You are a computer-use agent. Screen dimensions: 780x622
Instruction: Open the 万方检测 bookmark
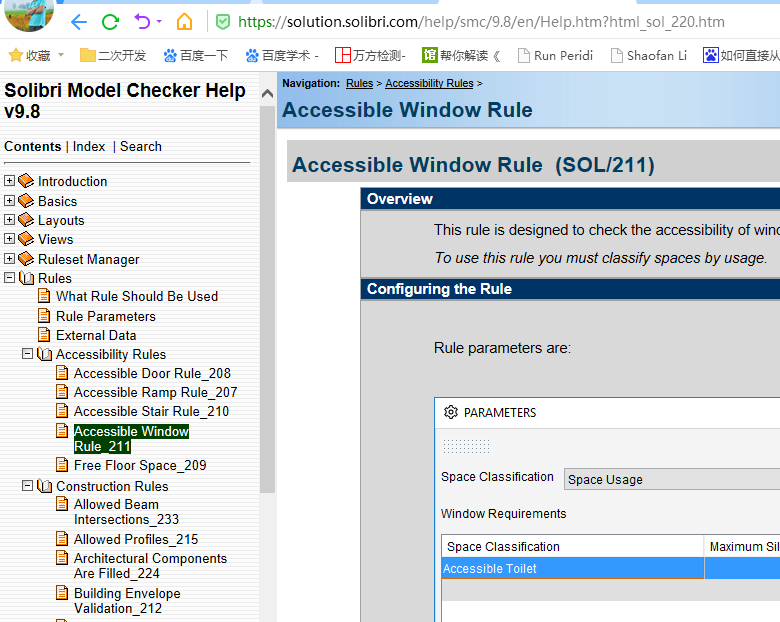[370, 55]
